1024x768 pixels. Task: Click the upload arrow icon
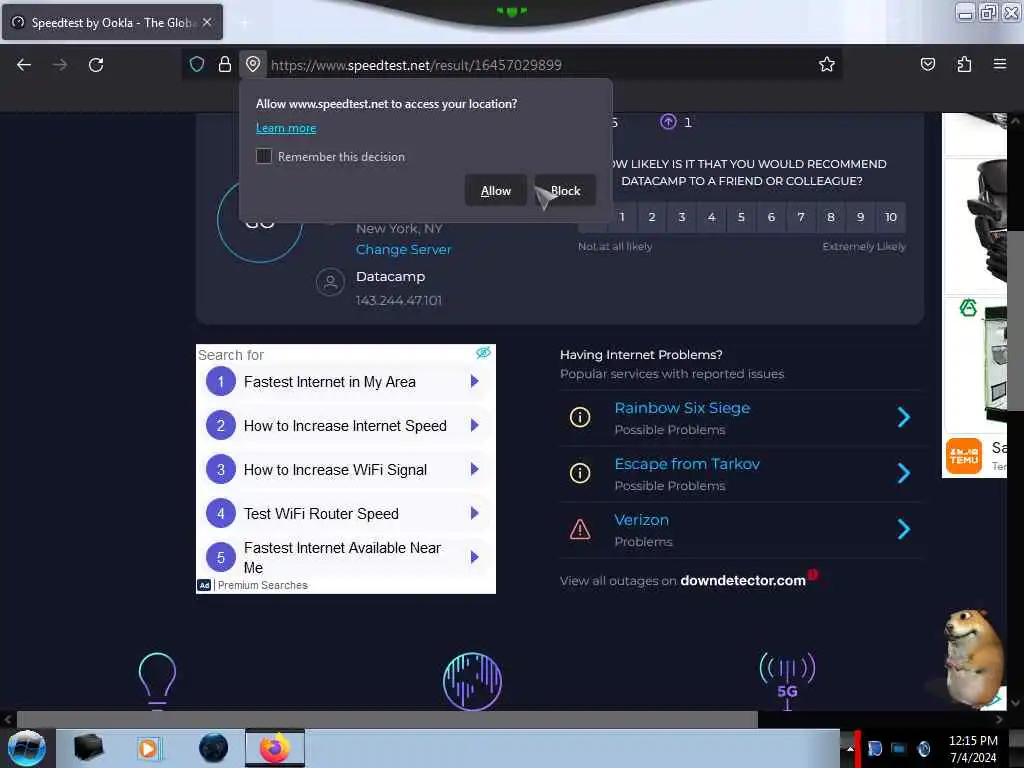[x=667, y=122]
